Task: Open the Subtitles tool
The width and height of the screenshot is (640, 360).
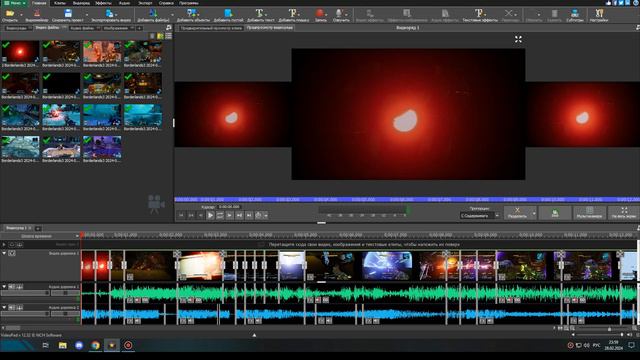Action: click(x=575, y=16)
